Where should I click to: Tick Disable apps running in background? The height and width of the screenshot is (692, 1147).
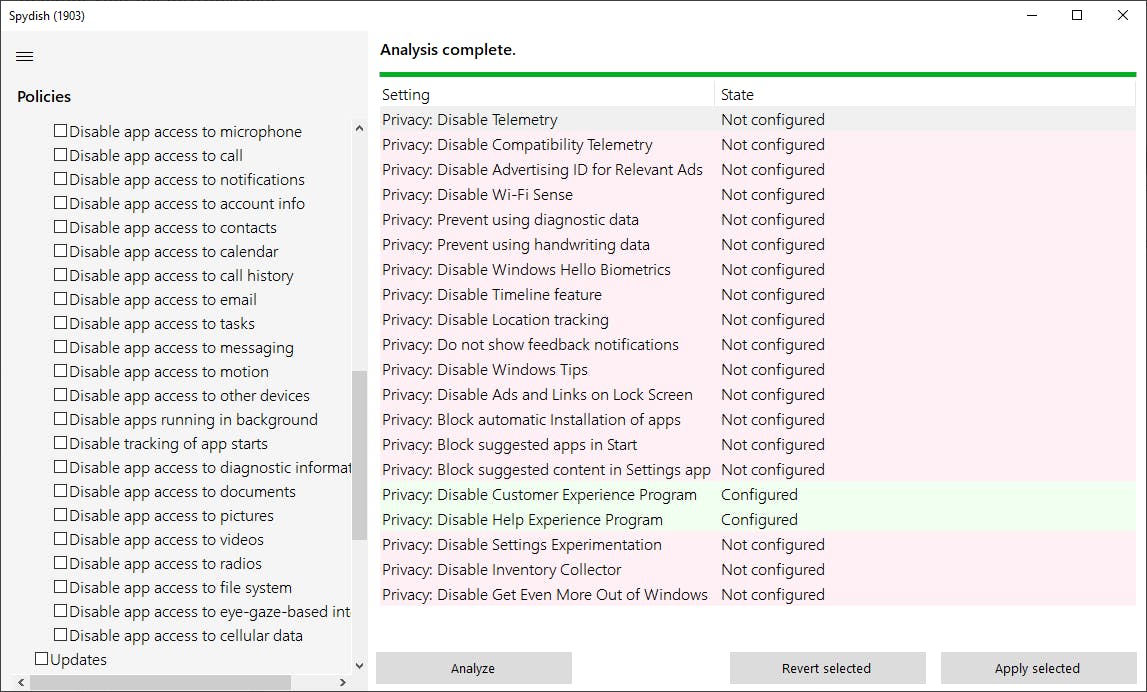[x=61, y=419]
